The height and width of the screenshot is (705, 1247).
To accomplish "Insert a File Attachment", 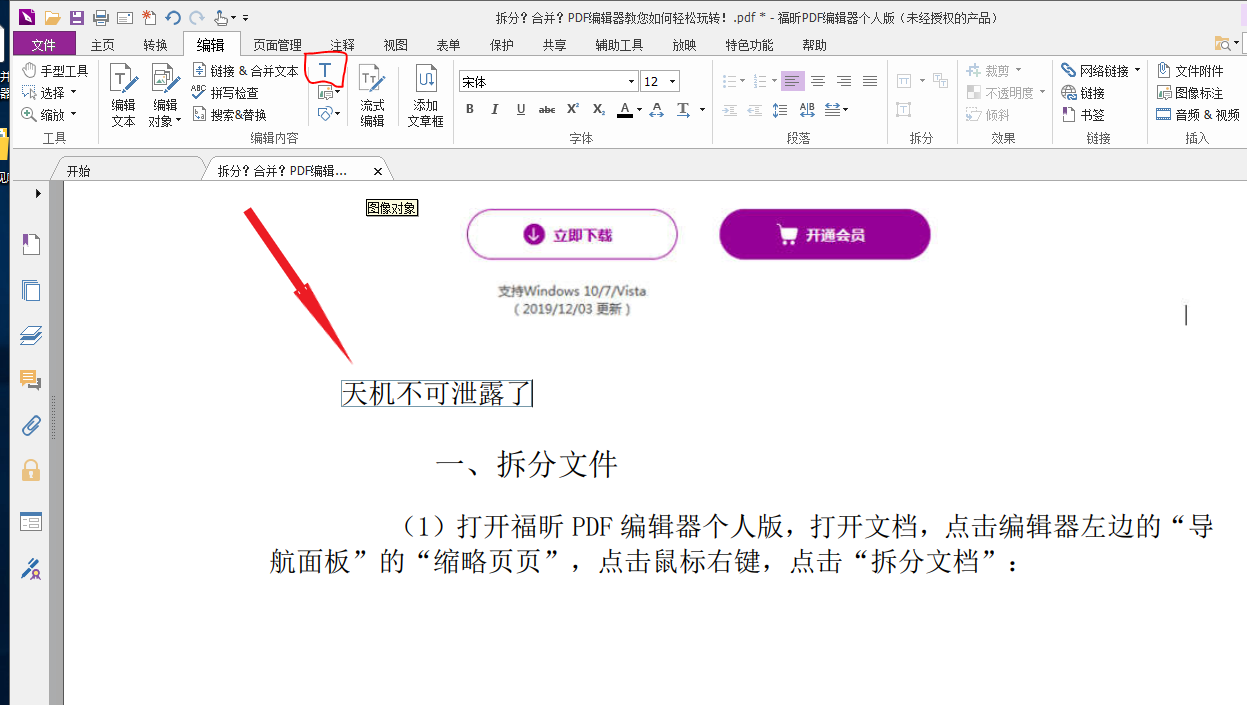I will point(1189,71).
